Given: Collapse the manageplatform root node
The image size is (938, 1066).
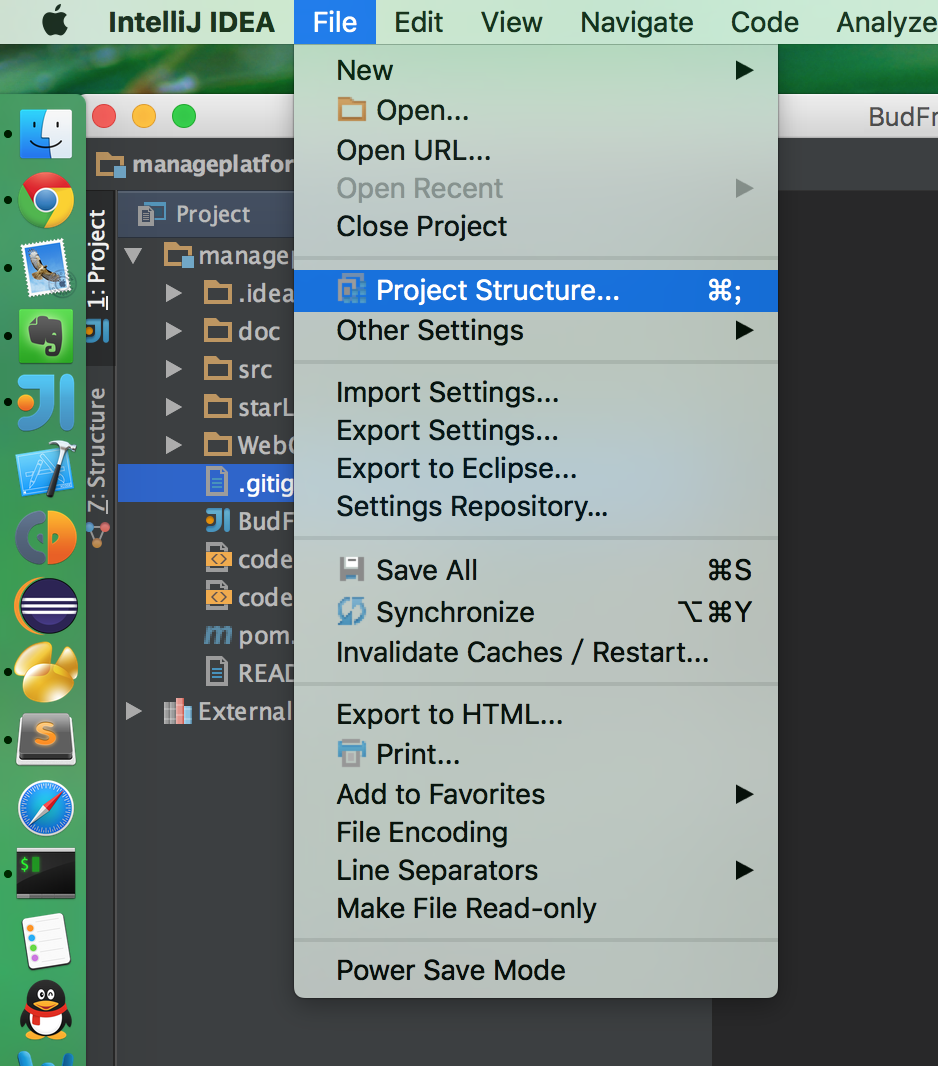Looking at the screenshot, I should coord(133,256).
